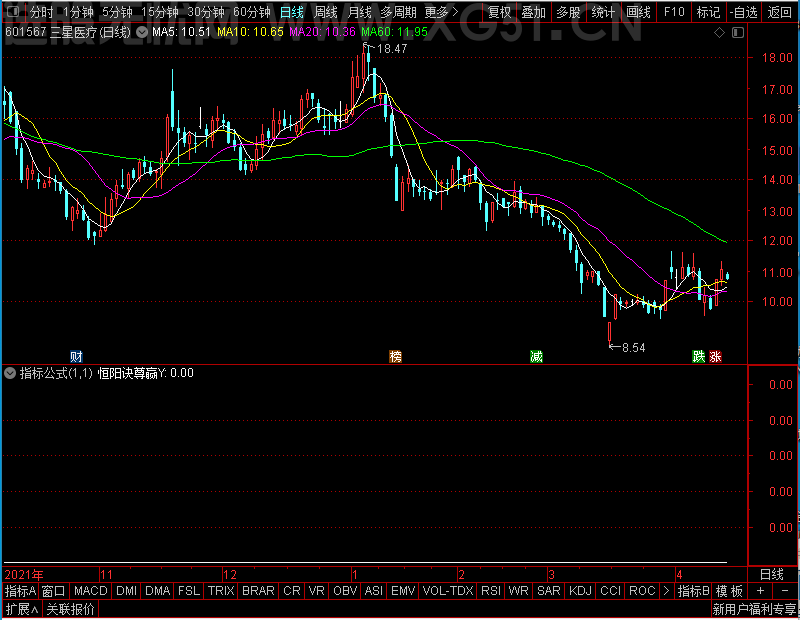Switch indicator to CR
Screen dimensions: 800x620
pyautogui.click(x=292, y=591)
